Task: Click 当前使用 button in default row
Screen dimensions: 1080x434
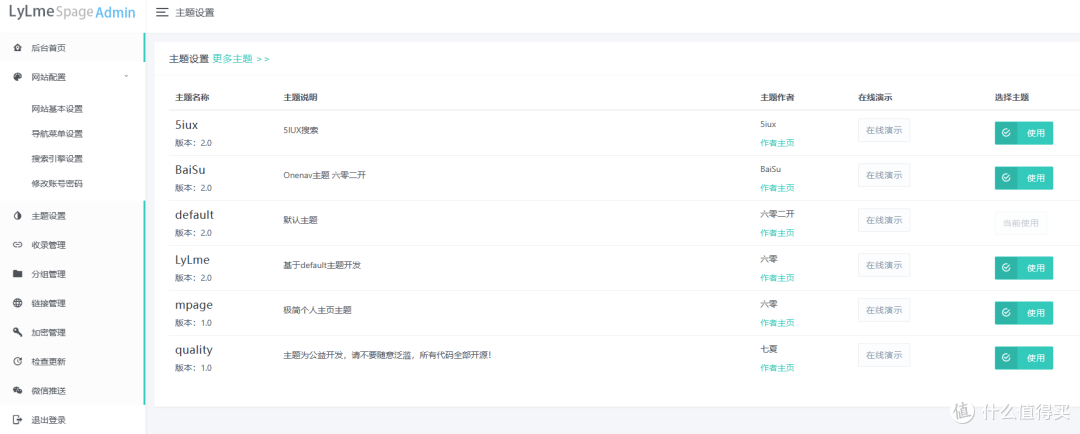Action: point(1021,223)
